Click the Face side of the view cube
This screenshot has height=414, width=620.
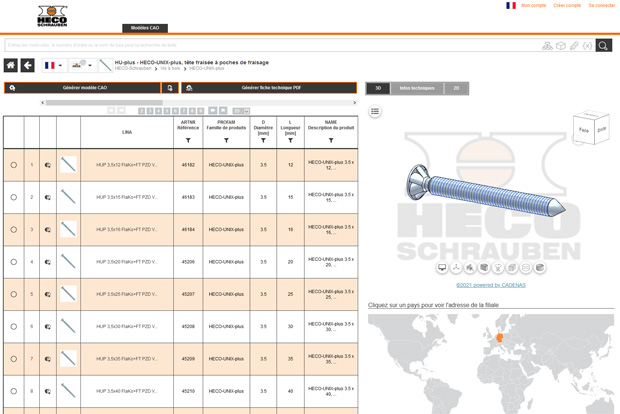(x=584, y=130)
